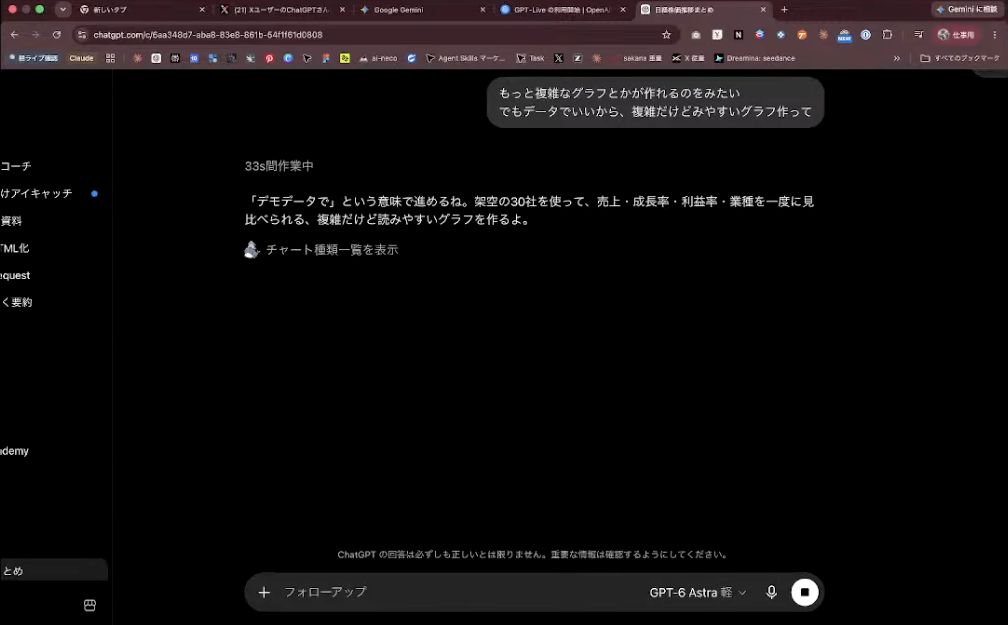Close the Google Gemini tab
The image size is (1008, 625).
pos(483,10)
